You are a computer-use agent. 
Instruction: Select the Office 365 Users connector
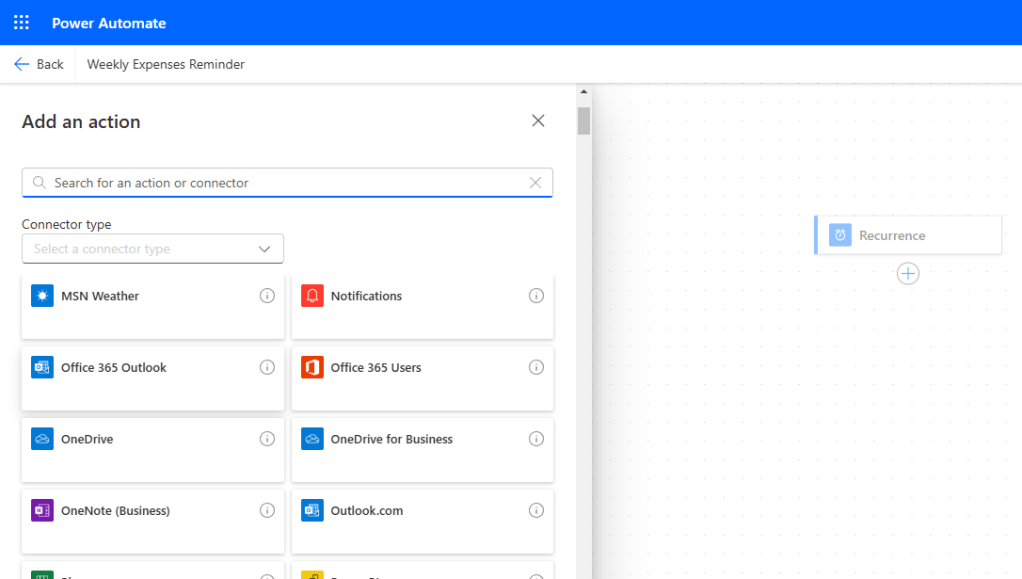376,368
